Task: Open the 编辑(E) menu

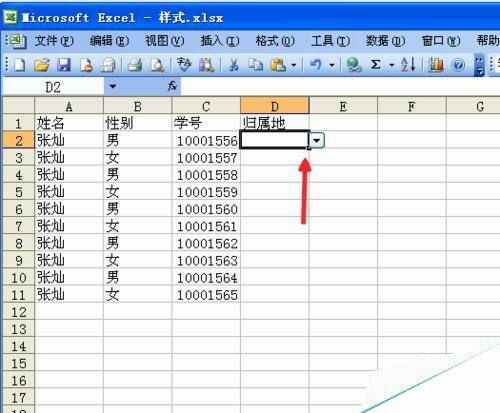Action: tap(109, 41)
